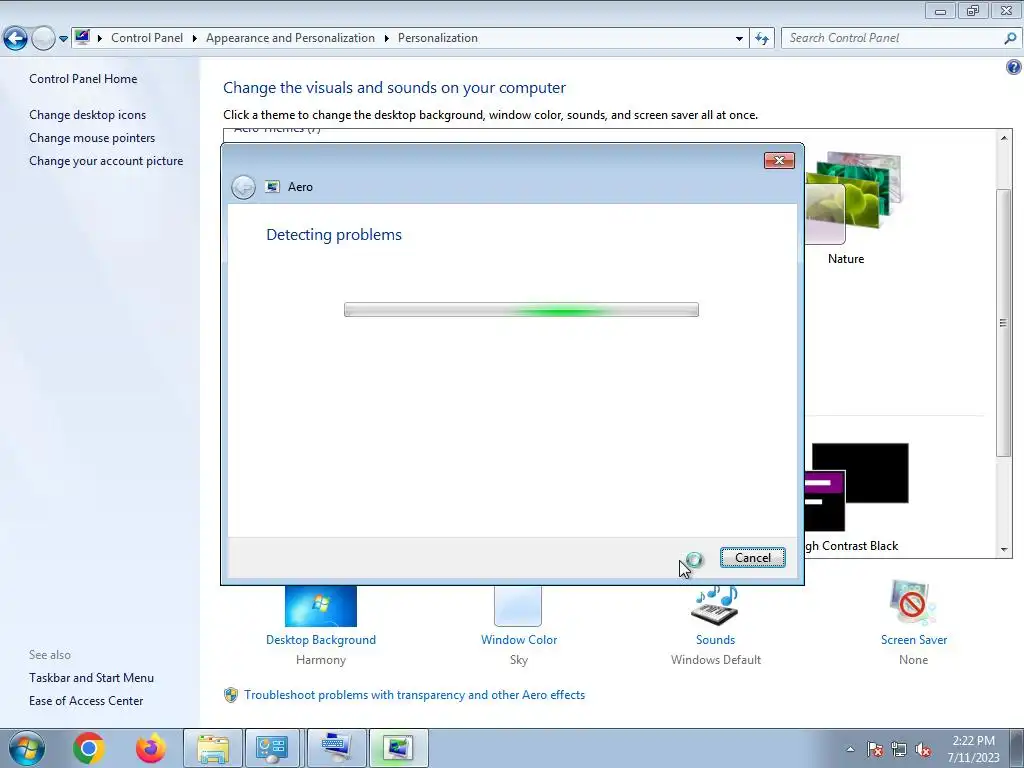Open Windows Explorer from taskbar
Image resolution: width=1024 pixels, height=768 pixels.
coord(213,748)
